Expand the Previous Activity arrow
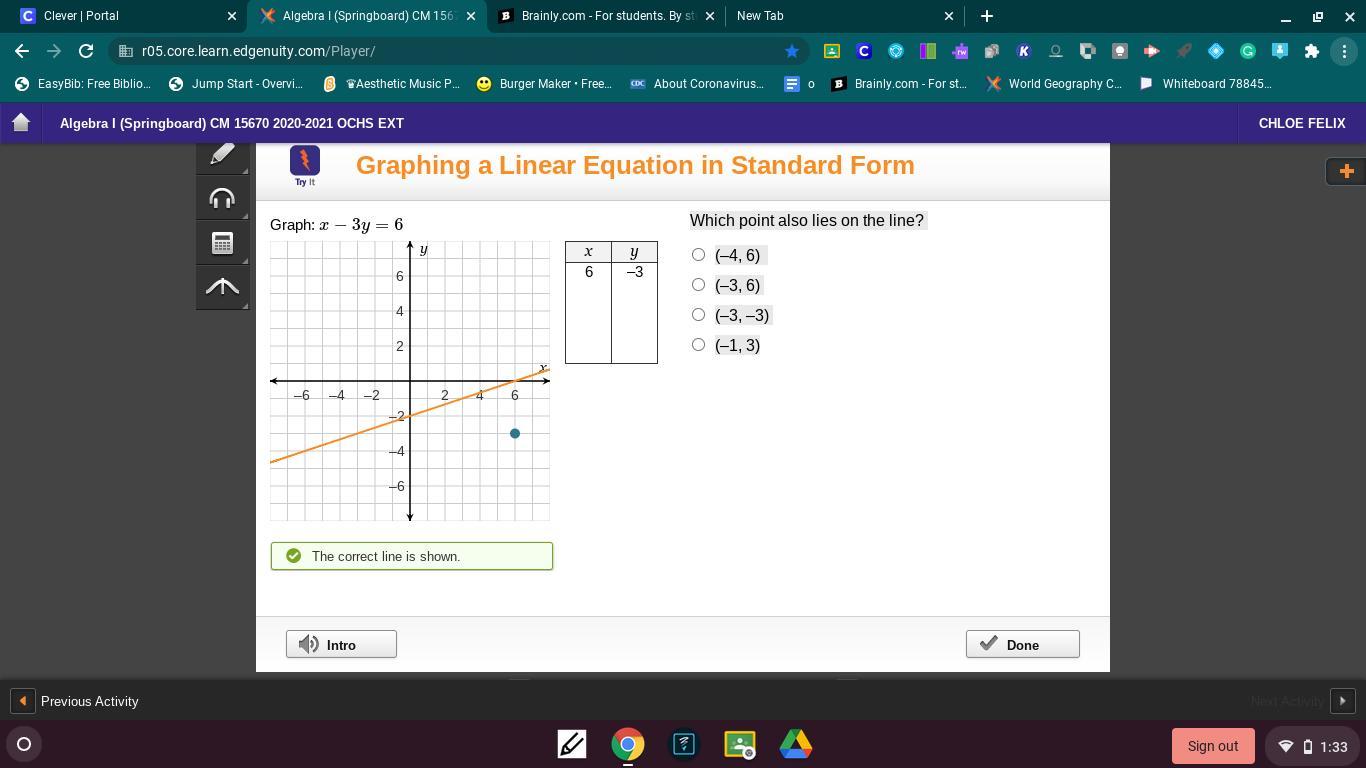This screenshot has width=1366, height=768. [22, 701]
